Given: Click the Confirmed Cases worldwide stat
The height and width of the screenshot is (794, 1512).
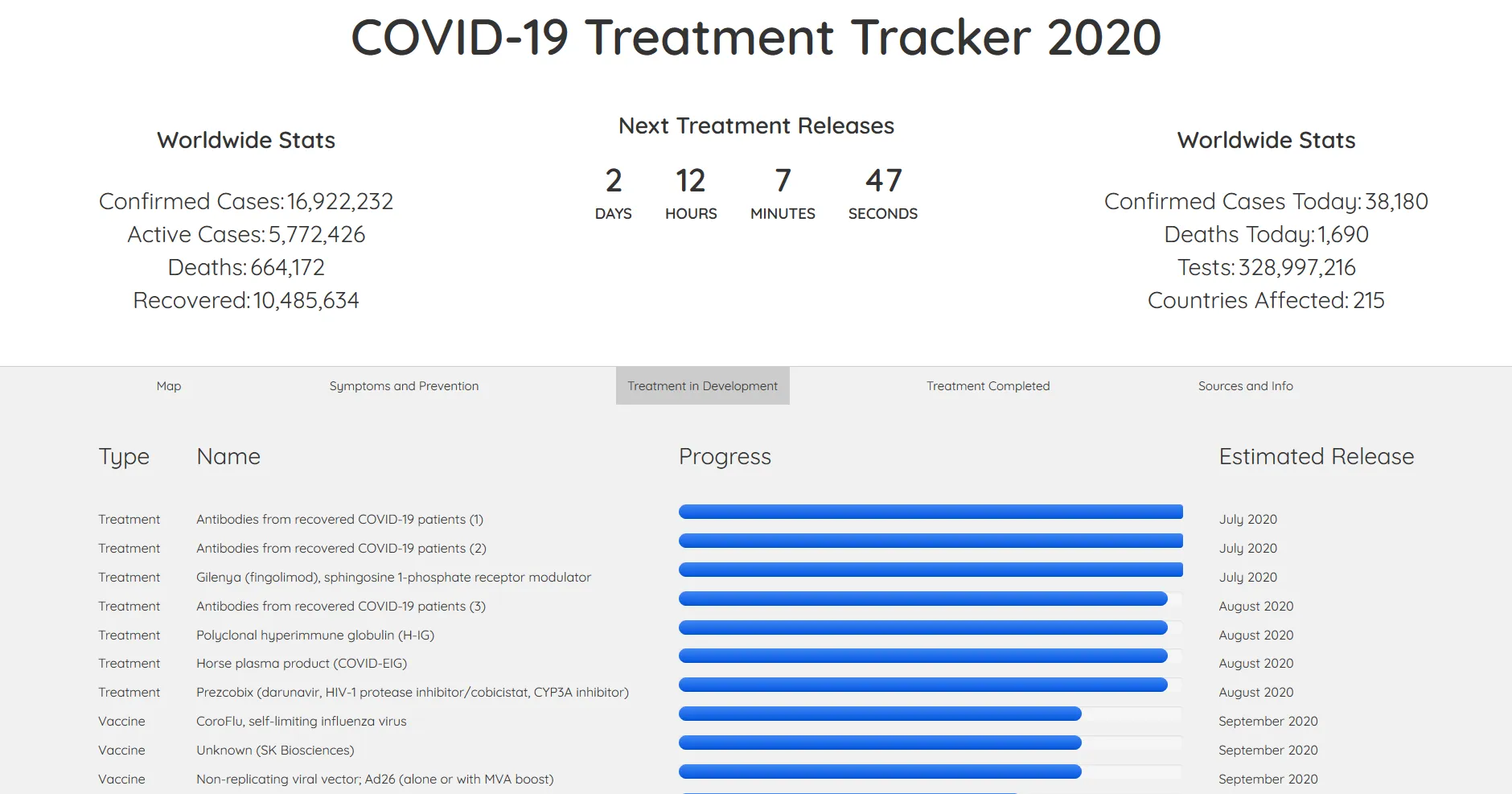Looking at the screenshot, I should click(246, 201).
